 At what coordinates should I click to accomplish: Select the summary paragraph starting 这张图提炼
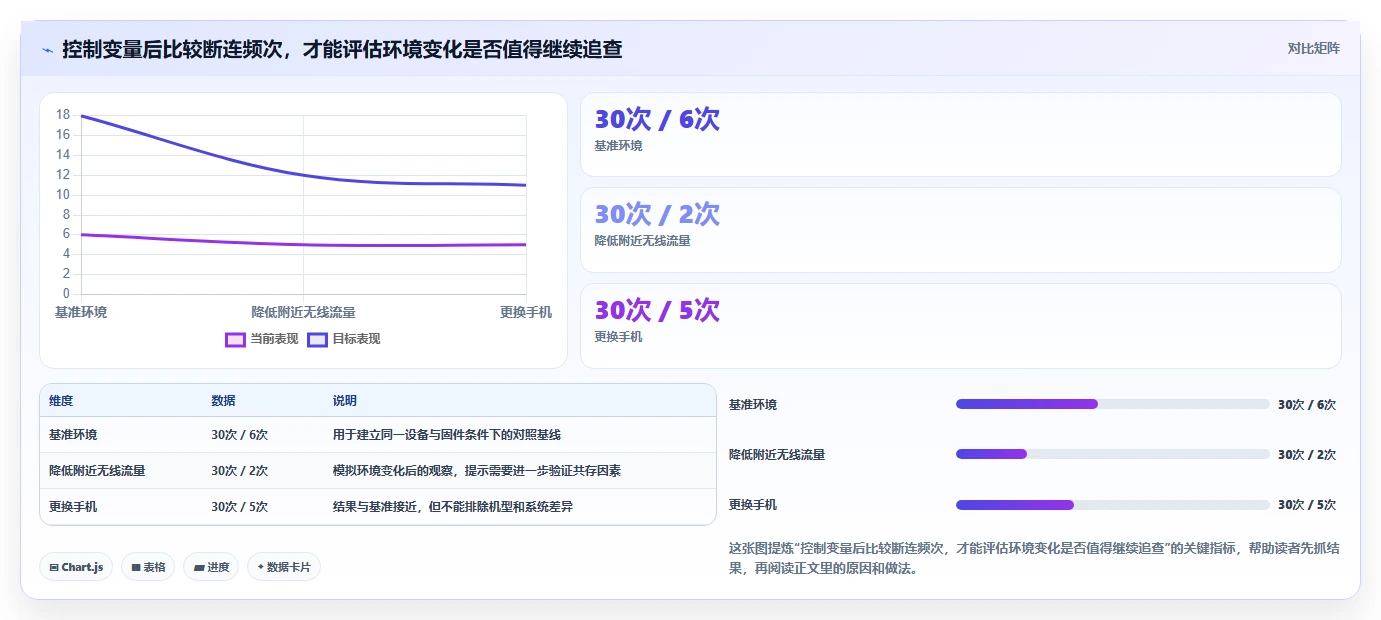(x=1034, y=558)
